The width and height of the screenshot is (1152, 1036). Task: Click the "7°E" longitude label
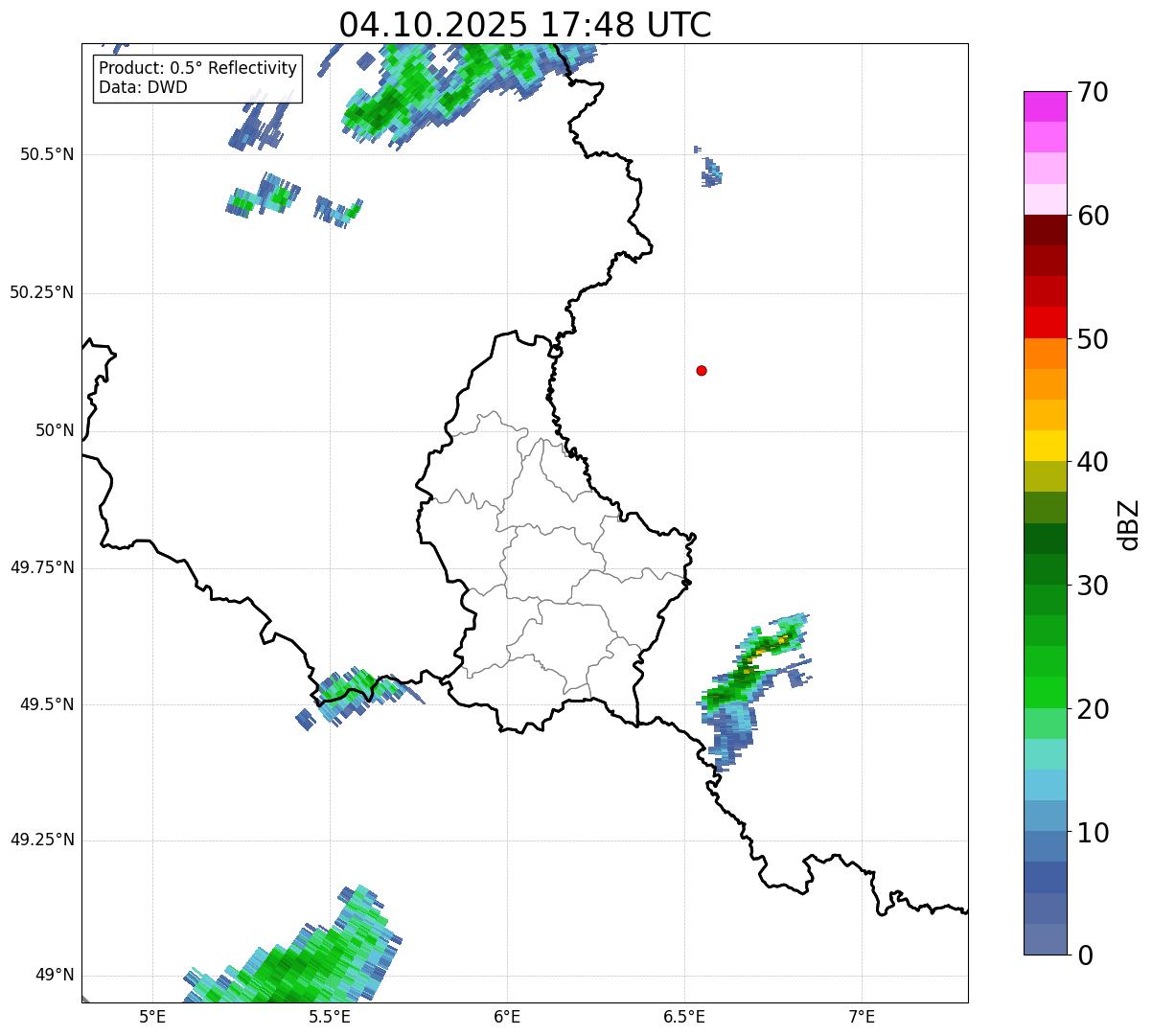point(862,1016)
